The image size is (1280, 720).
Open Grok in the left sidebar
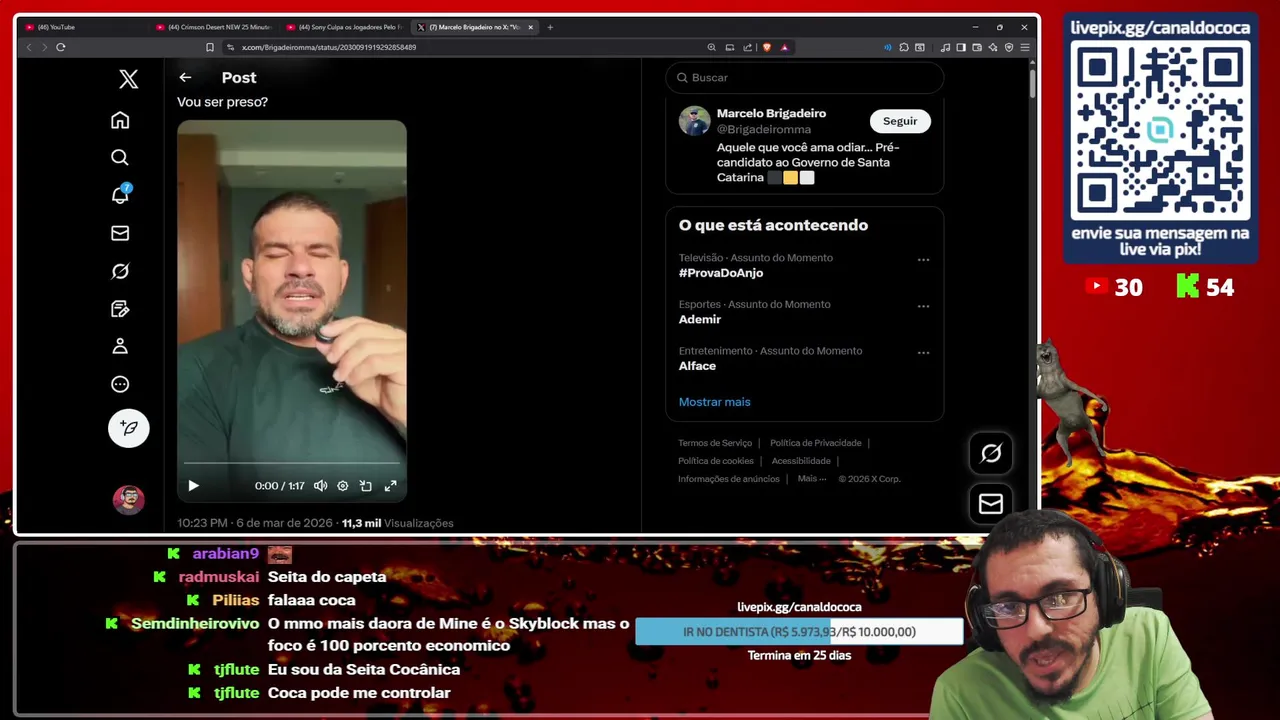click(120, 271)
